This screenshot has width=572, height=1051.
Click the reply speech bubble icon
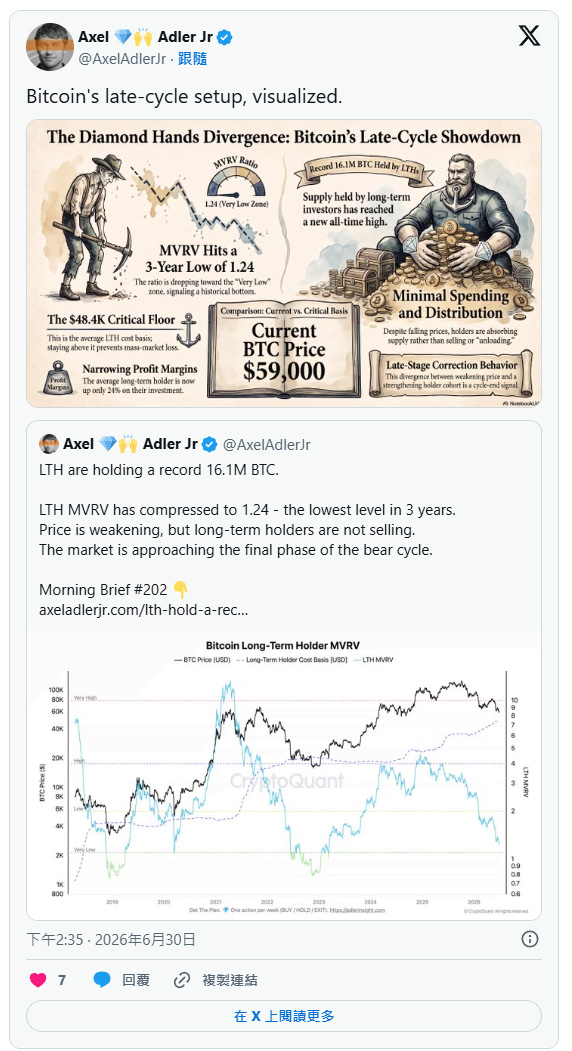click(102, 980)
